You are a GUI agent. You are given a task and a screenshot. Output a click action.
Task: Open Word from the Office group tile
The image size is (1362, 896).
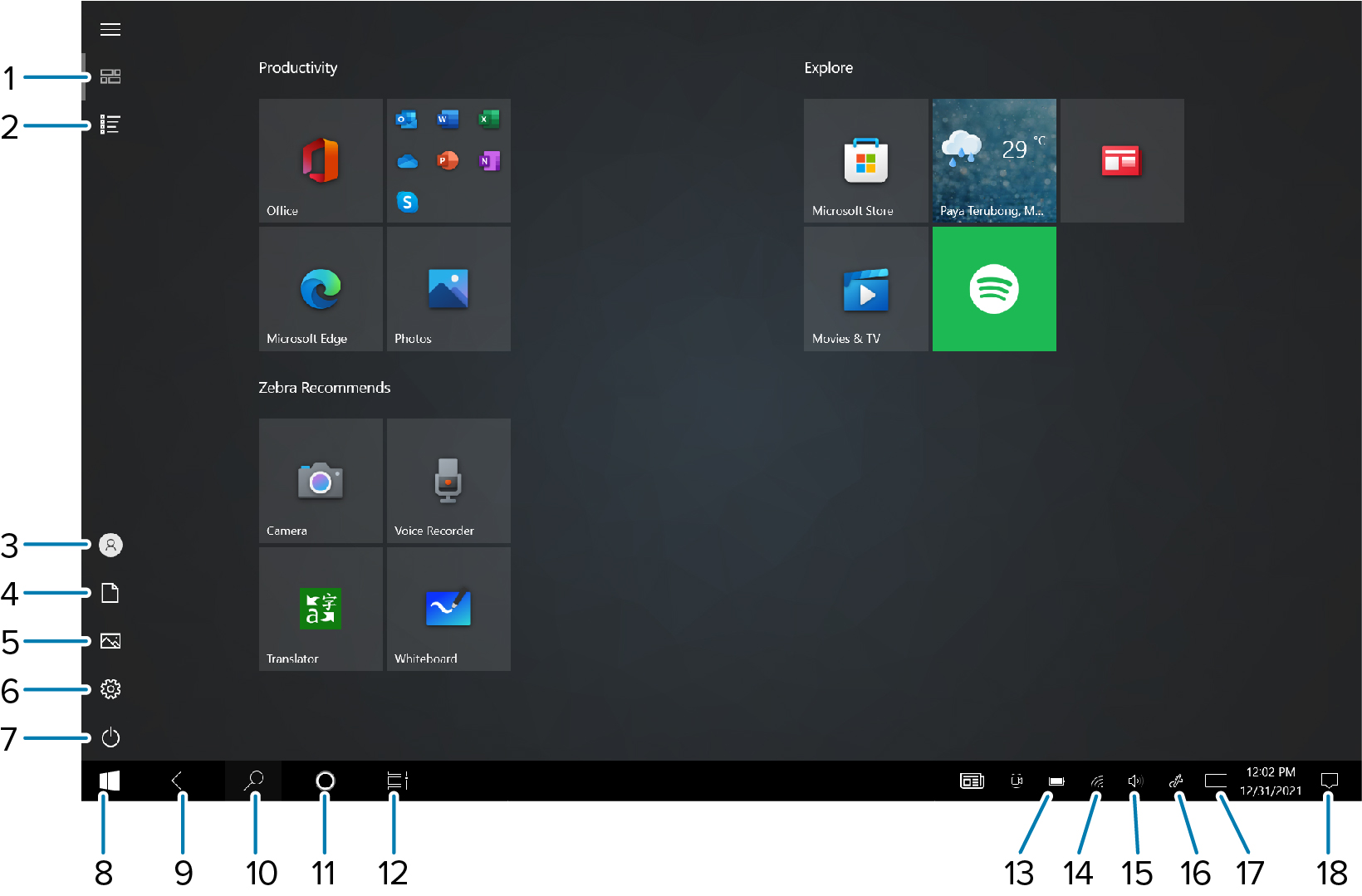448,120
